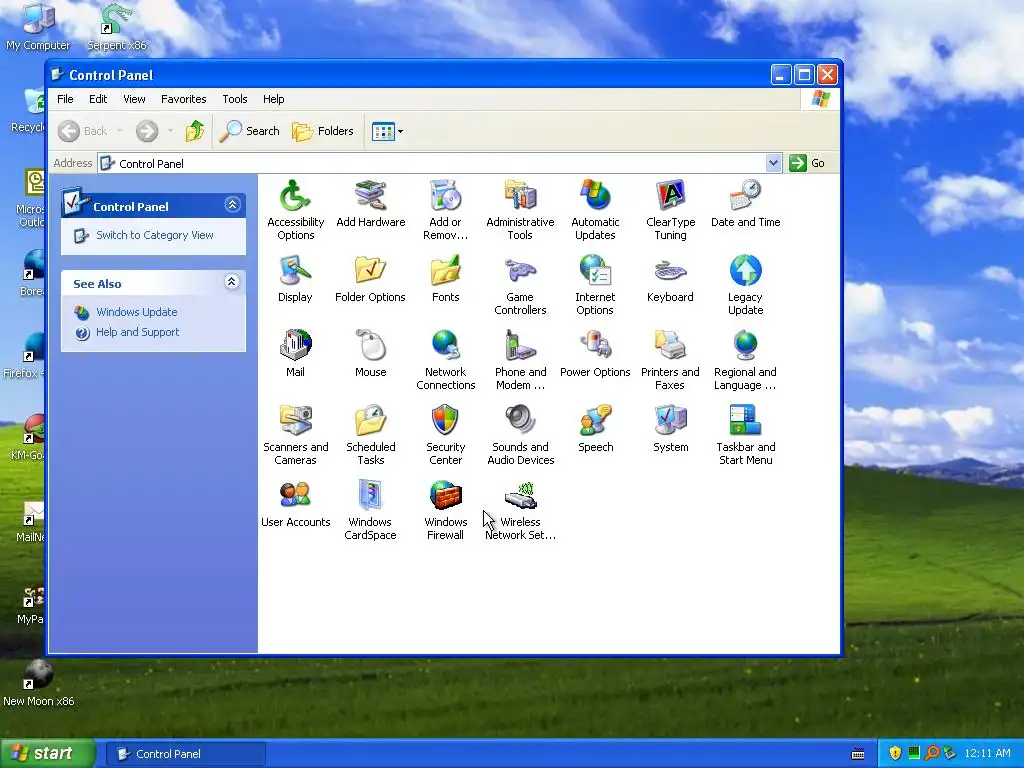Open the Edit menu

(x=98, y=99)
